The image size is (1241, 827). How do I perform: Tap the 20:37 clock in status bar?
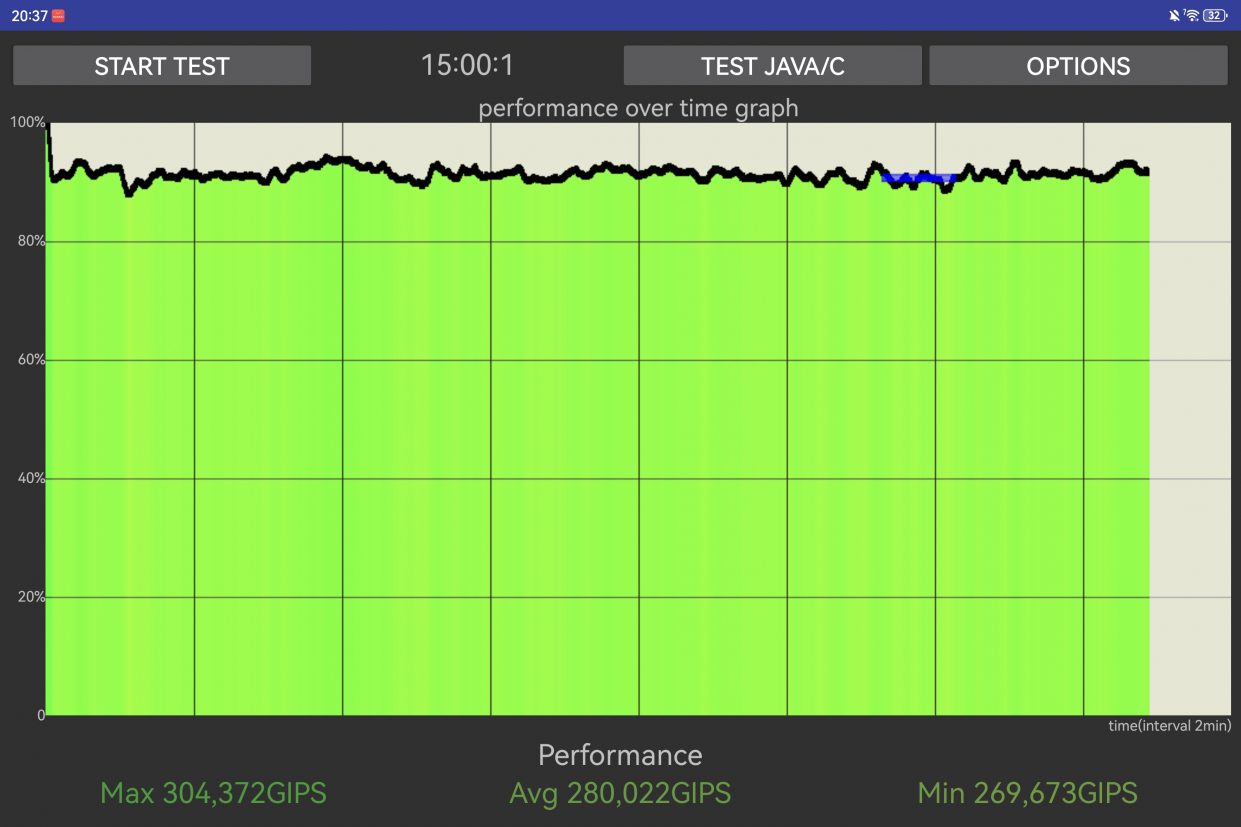(x=29, y=15)
